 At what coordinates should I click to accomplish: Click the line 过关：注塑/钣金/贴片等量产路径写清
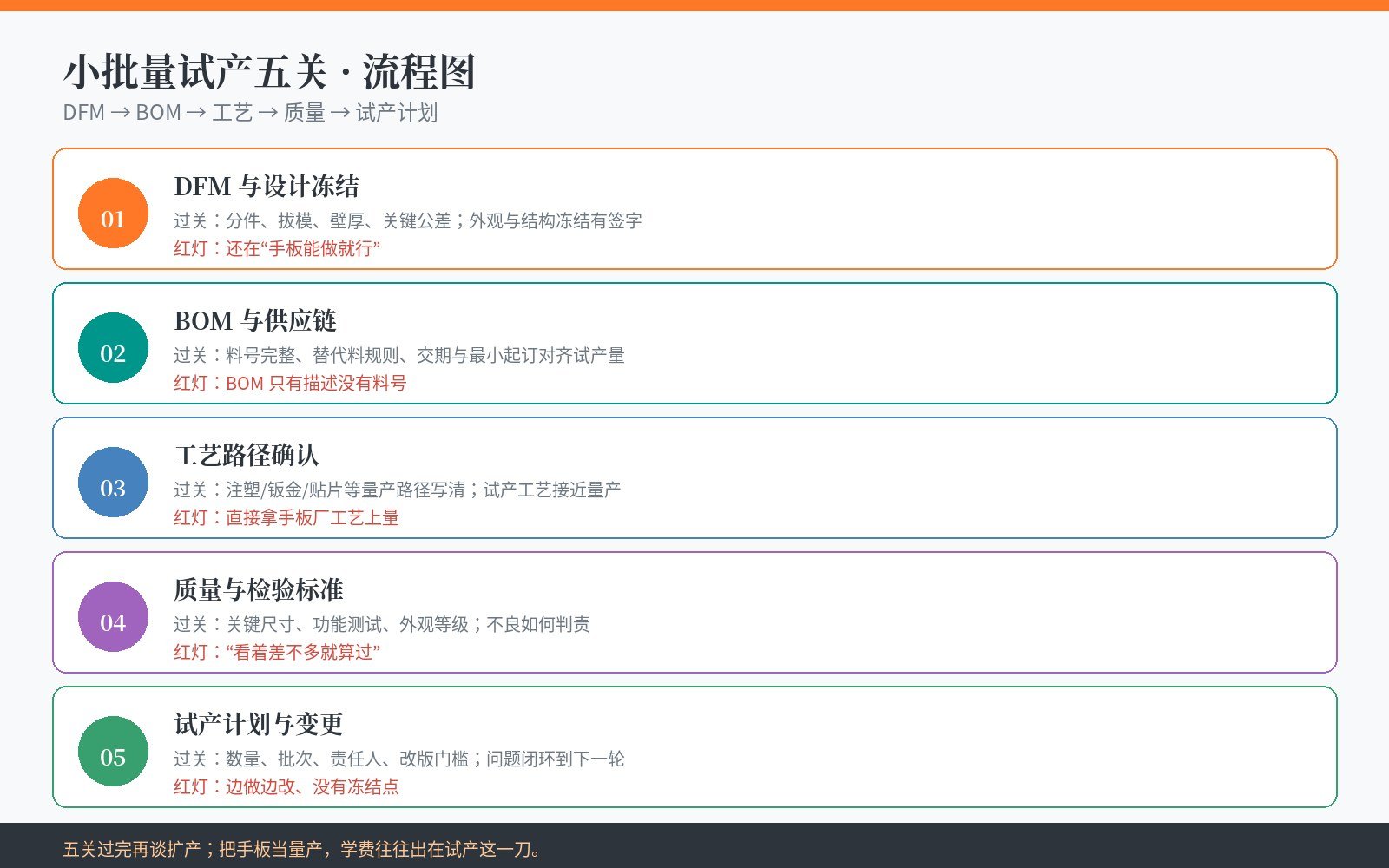click(x=319, y=490)
